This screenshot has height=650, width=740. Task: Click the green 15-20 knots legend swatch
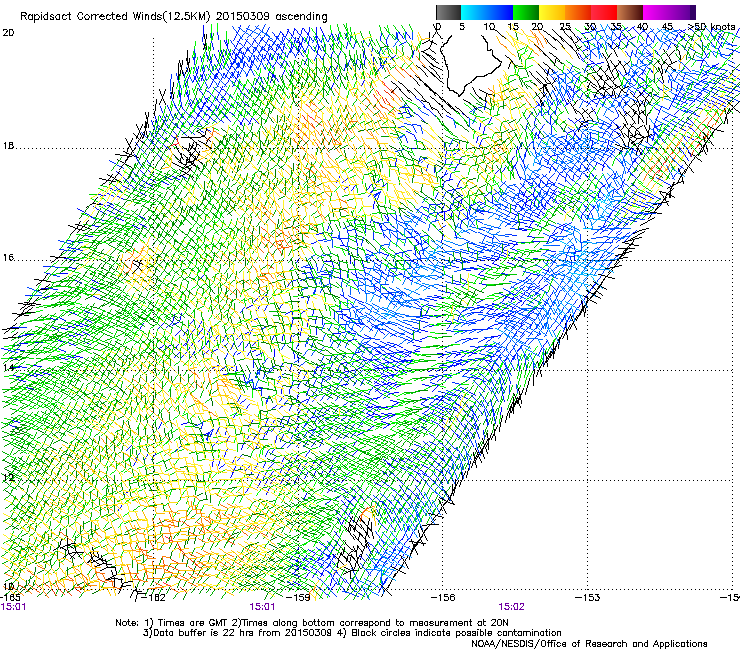click(x=526, y=12)
